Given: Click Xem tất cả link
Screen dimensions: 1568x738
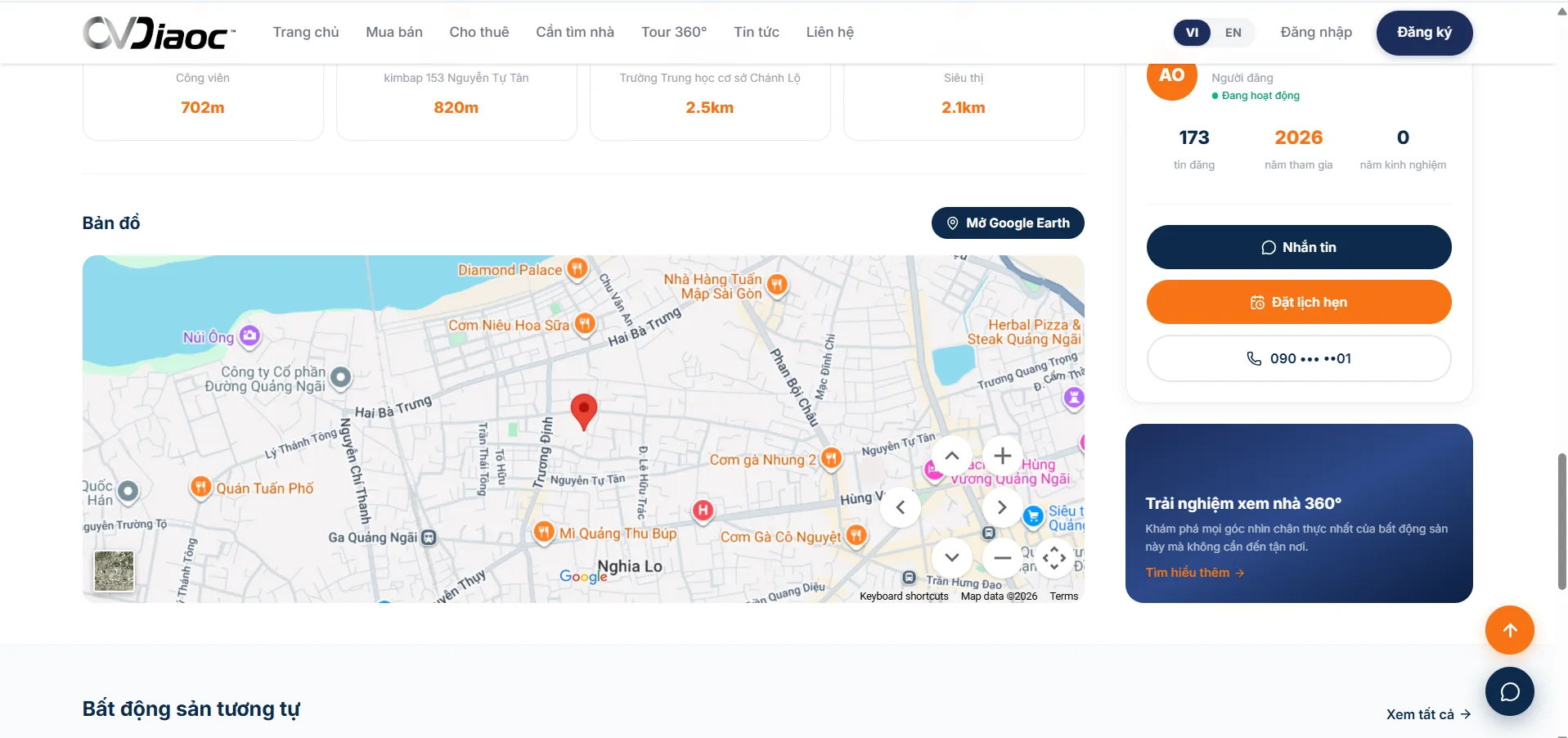Looking at the screenshot, I should coord(1428,714).
